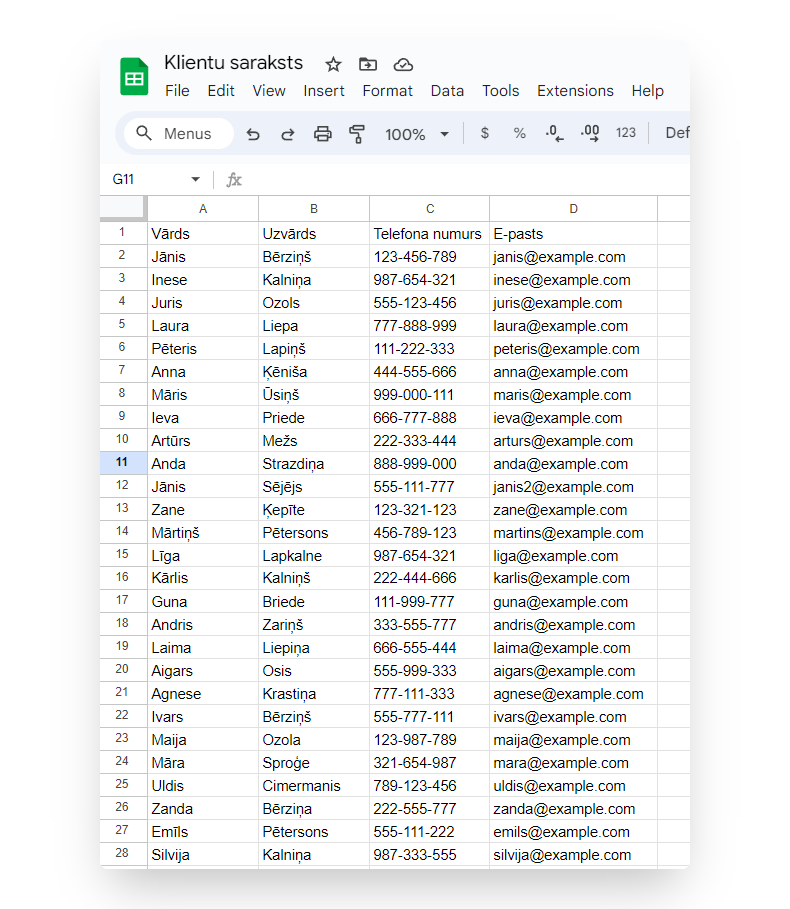Screen dimensions: 790x909
Task: Select cell with Ieva
Action: tap(203, 417)
